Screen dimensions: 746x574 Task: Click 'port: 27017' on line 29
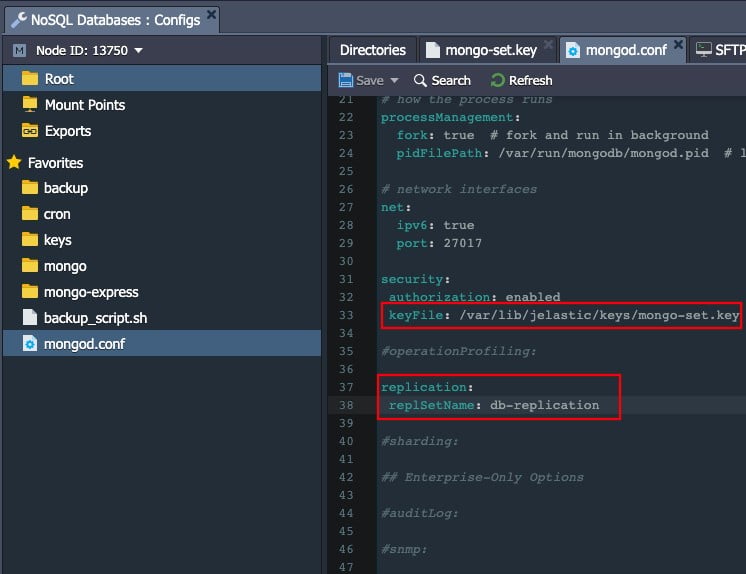[439, 243]
